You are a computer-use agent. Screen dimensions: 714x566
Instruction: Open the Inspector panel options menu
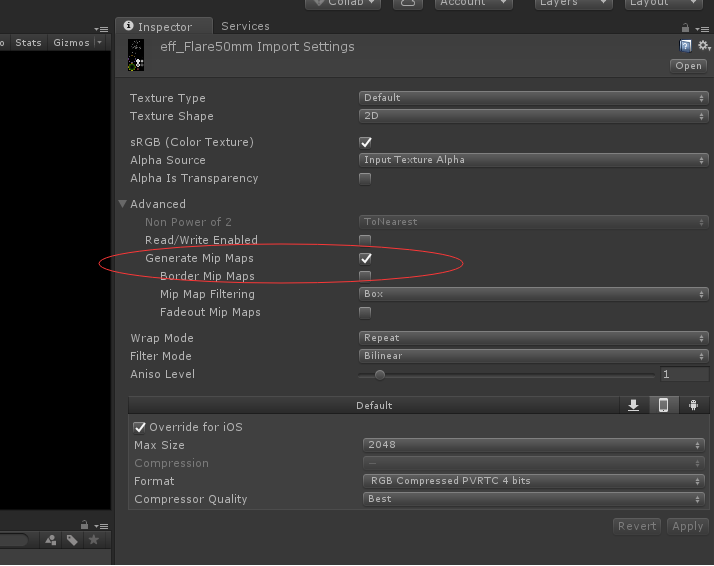coord(702,29)
